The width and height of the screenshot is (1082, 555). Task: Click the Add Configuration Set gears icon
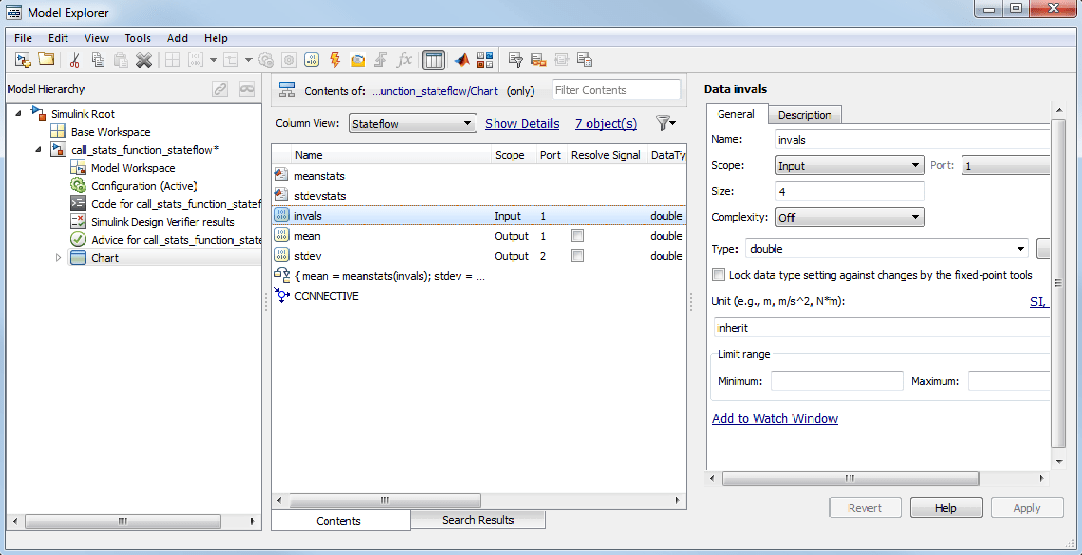point(266,60)
